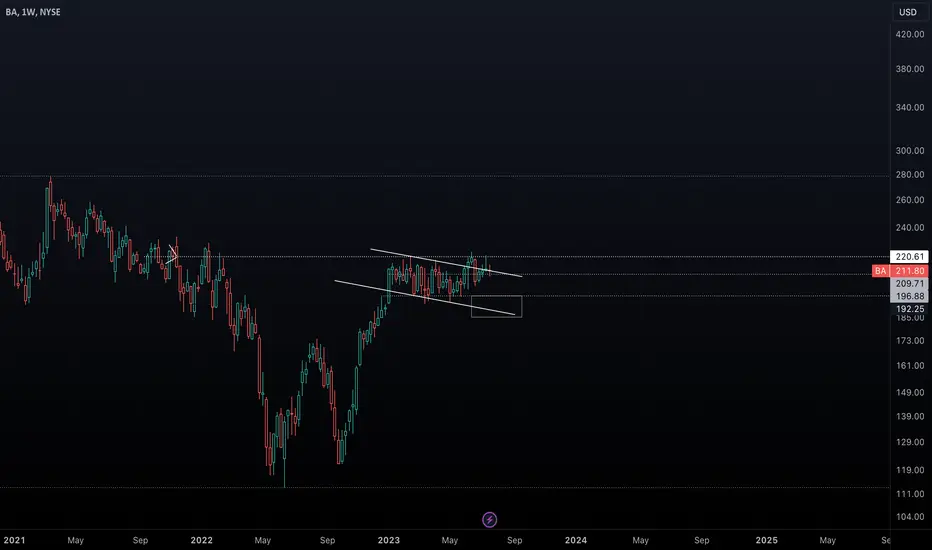
Task: Select the BA ticker price tag
Action: [x=881, y=271]
